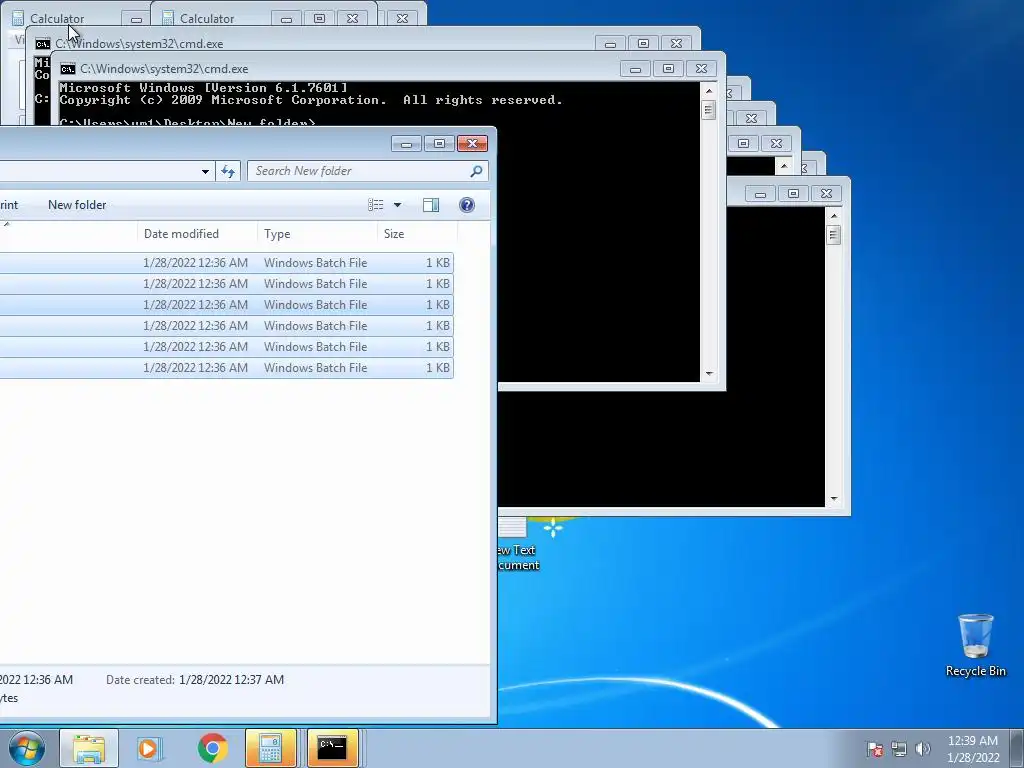Close the rightmost cmd window
Image resolution: width=1024 pixels, height=768 pixels.
[826, 194]
